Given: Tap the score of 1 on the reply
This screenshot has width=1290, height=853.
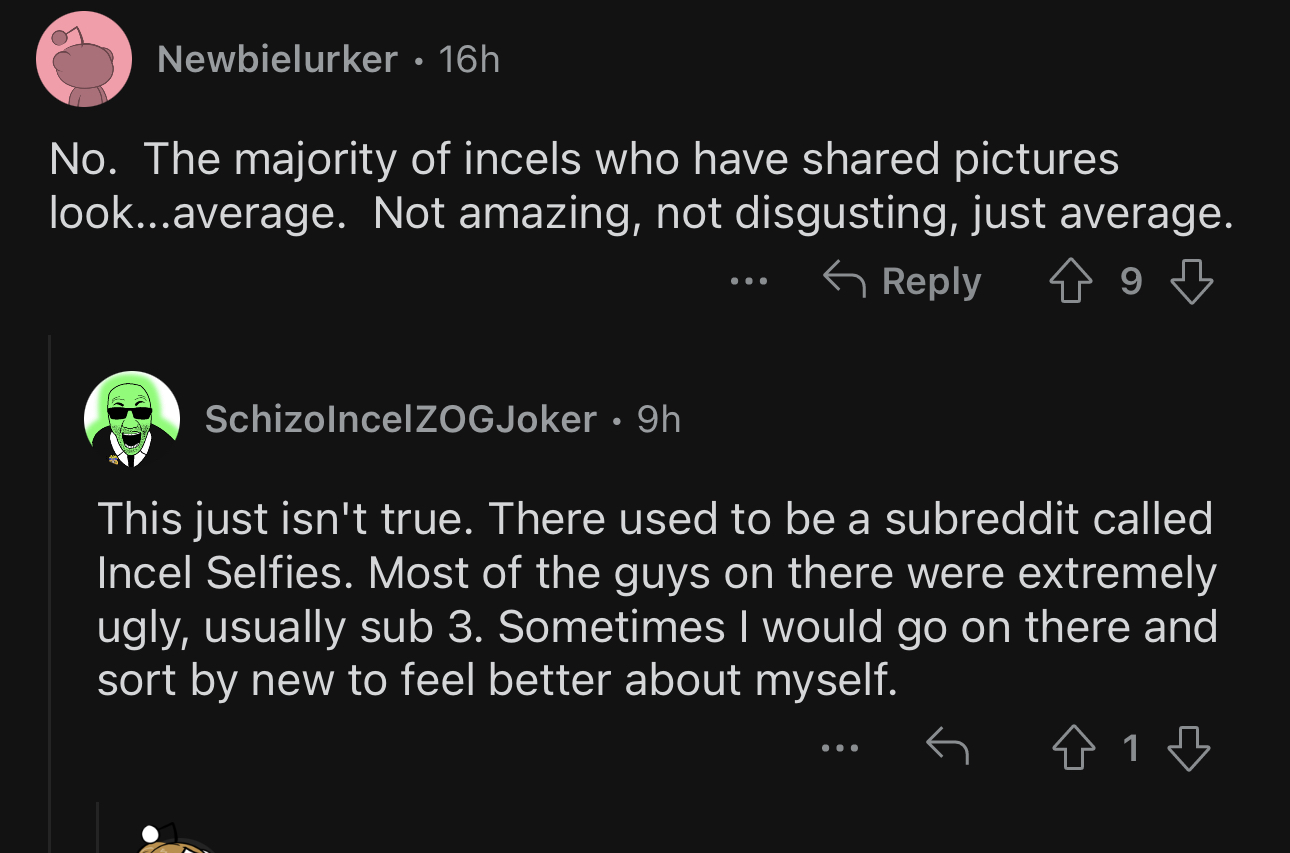Looking at the screenshot, I should pyautogui.click(x=1130, y=748).
